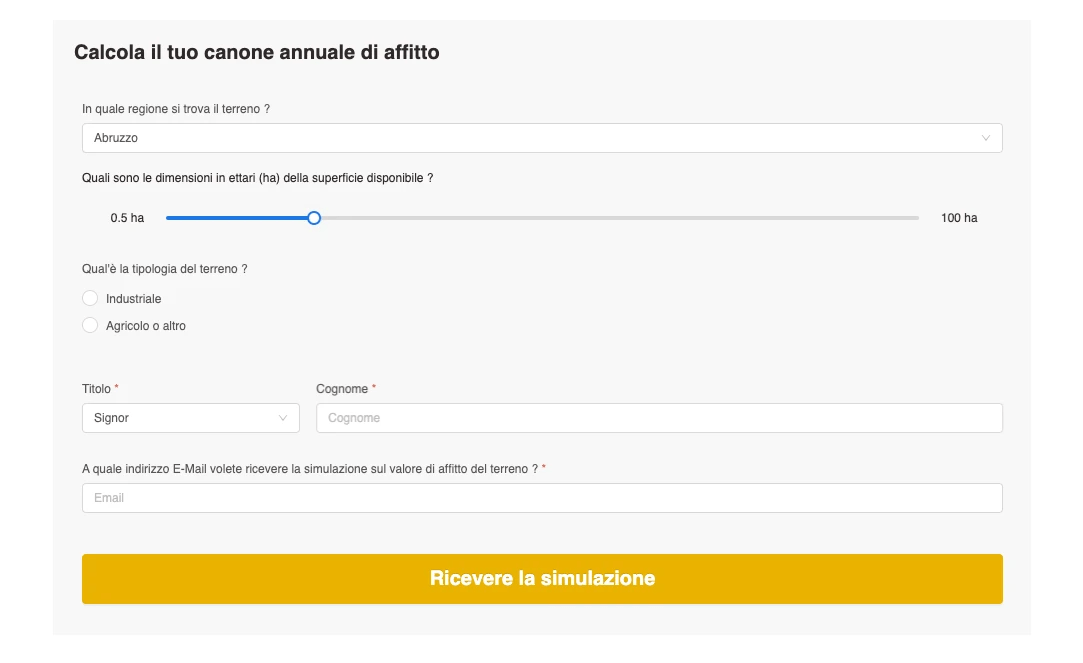Focus the Cognome text field

659,418
